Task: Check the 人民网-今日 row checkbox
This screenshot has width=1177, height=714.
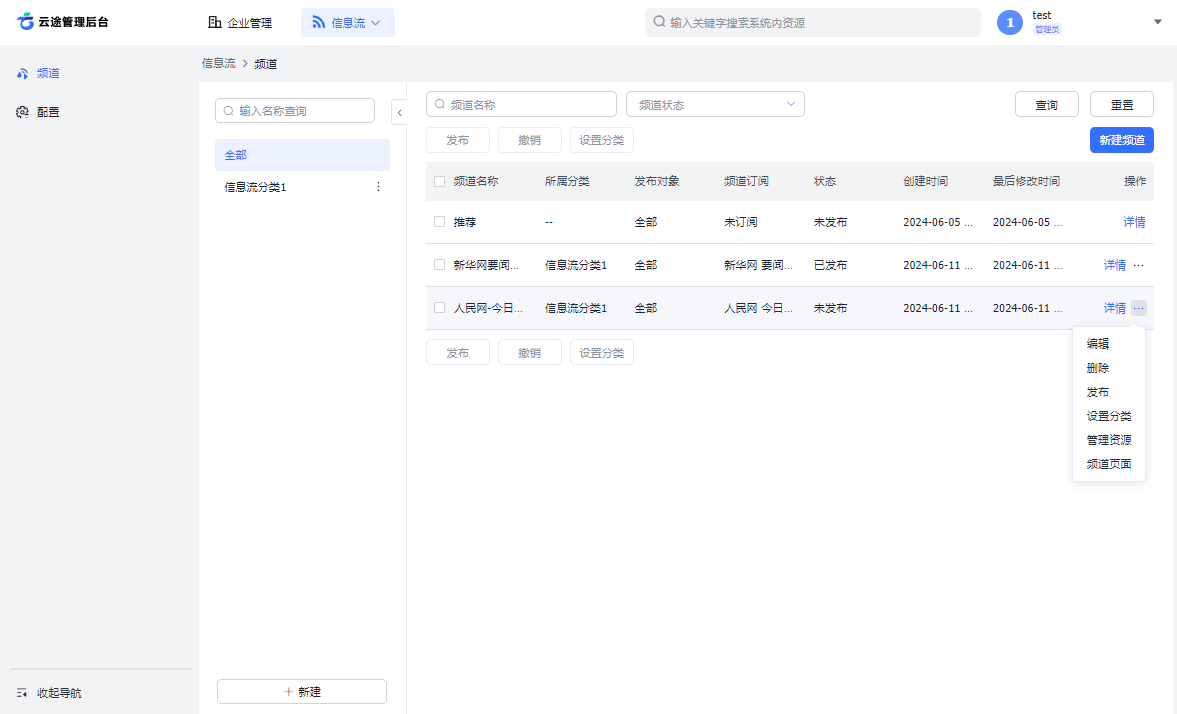Action: point(439,307)
